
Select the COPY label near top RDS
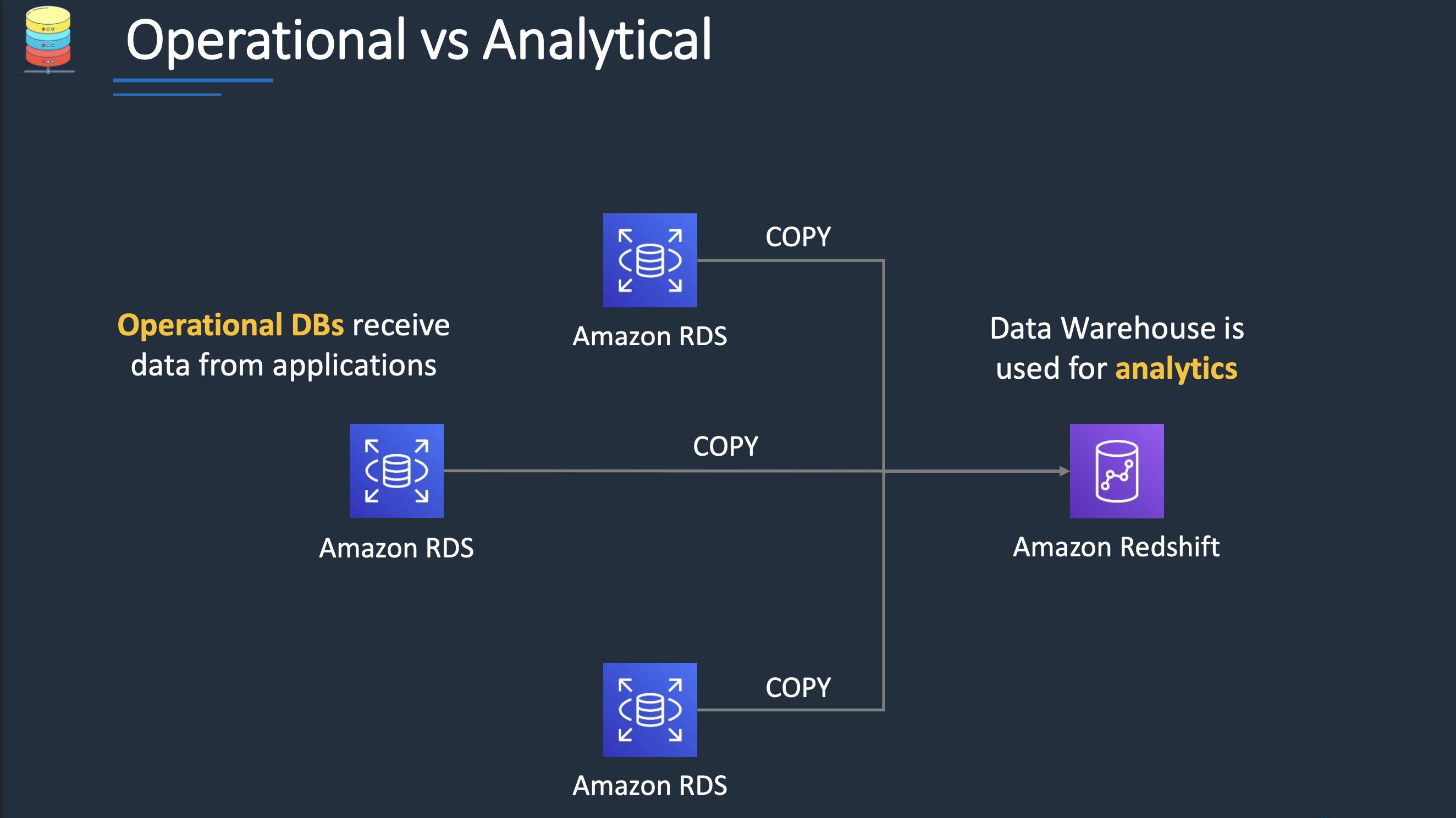click(x=798, y=237)
